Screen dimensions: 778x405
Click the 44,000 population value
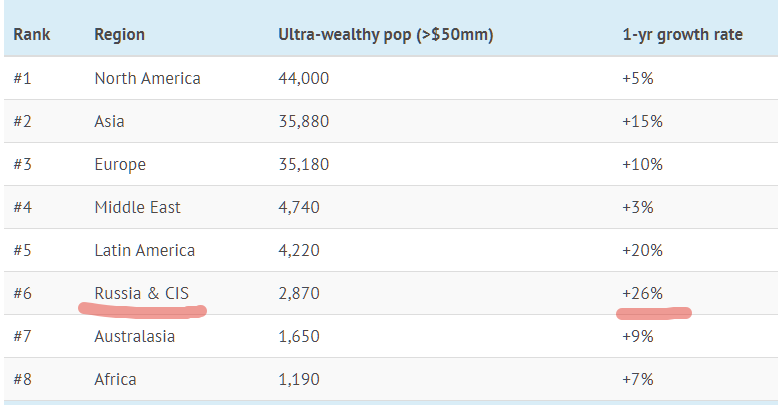pos(303,78)
